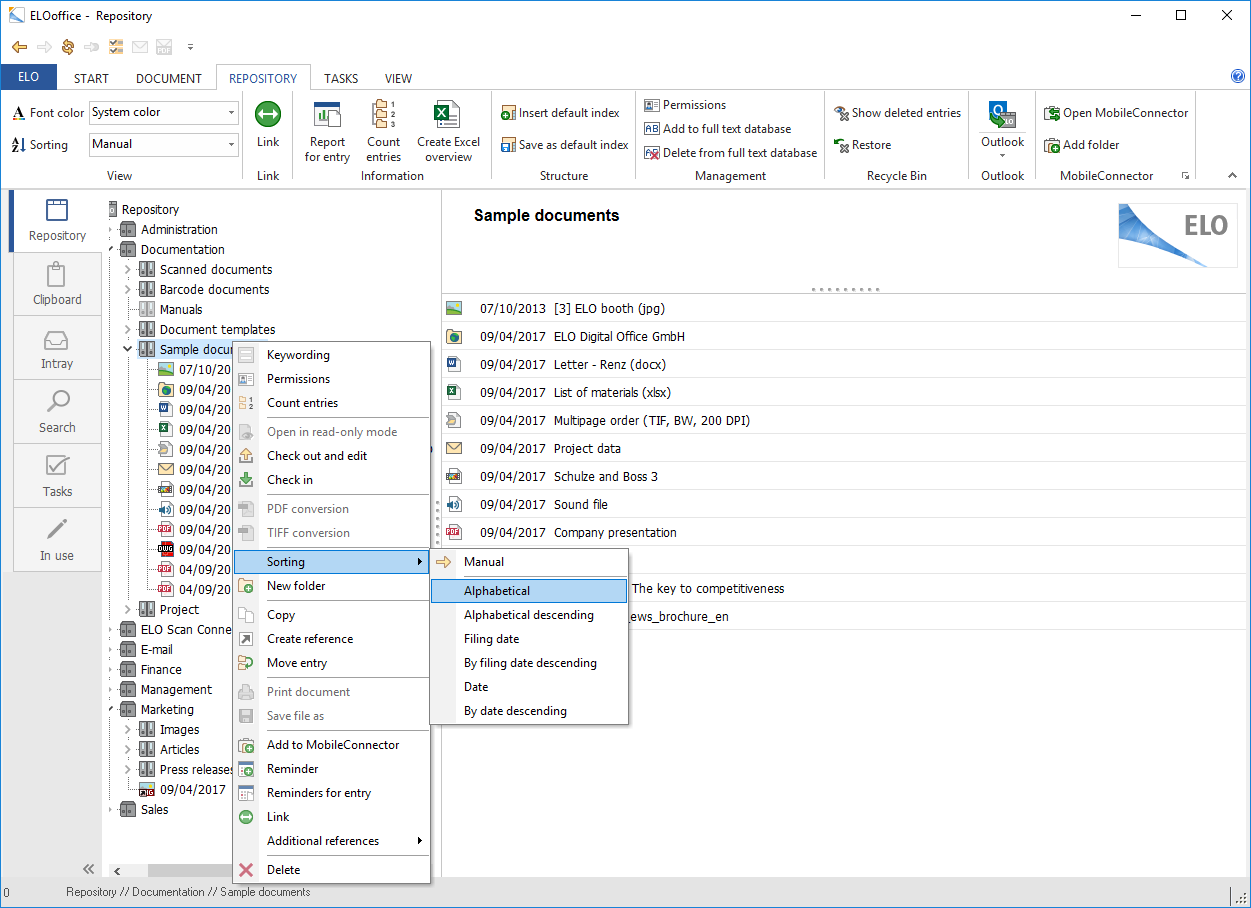
Task: Click the Link ribbon icon
Action: tap(267, 126)
